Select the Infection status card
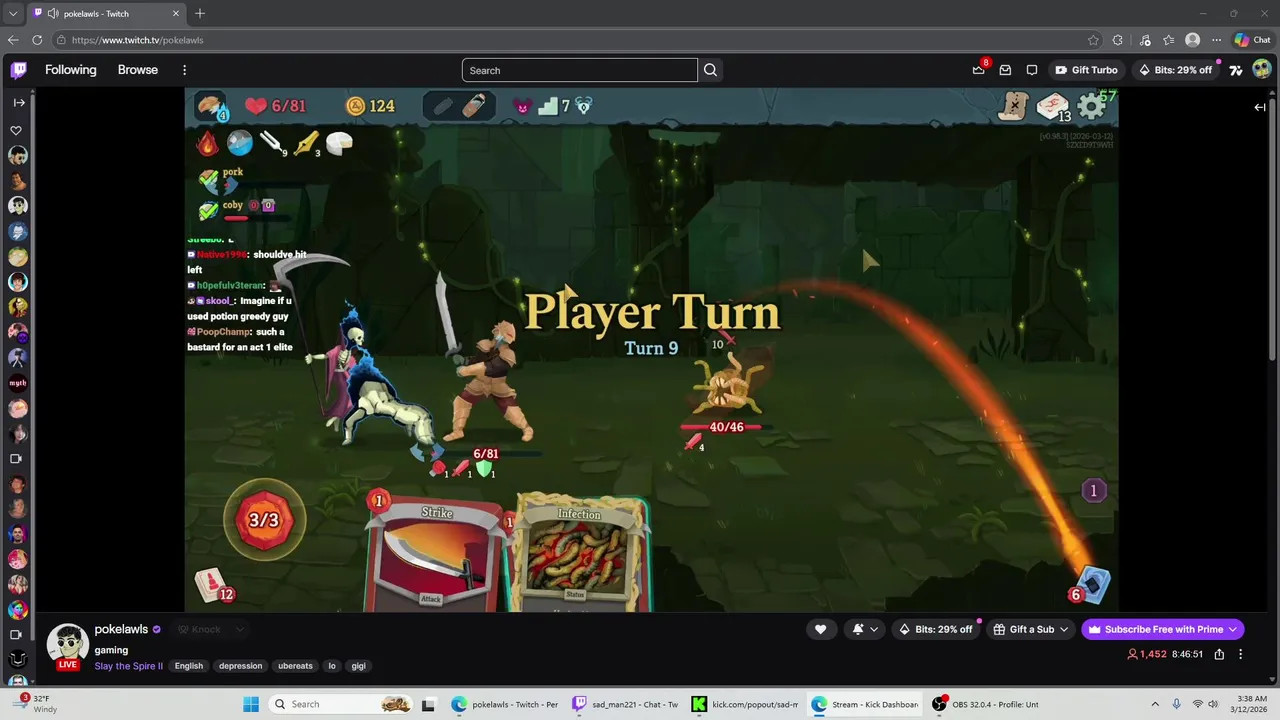Image resolution: width=1280 pixels, height=720 pixels. click(x=580, y=552)
